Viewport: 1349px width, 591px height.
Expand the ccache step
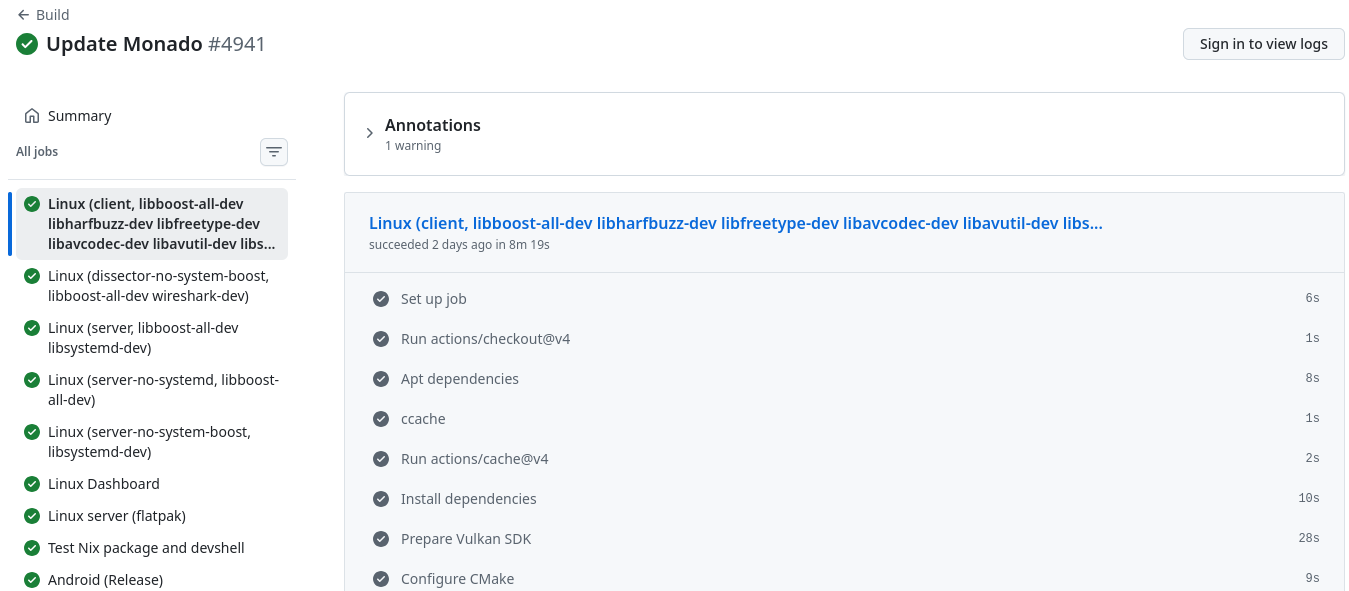tap(423, 419)
